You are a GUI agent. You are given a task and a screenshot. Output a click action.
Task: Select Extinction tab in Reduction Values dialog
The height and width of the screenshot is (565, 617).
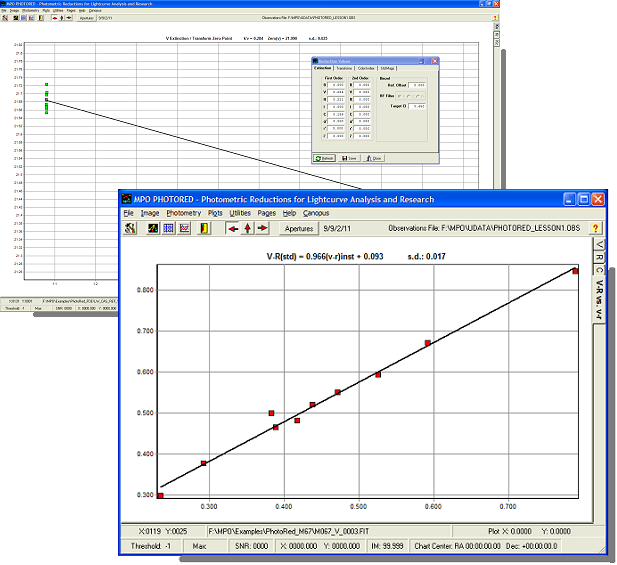pyautogui.click(x=323, y=68)
